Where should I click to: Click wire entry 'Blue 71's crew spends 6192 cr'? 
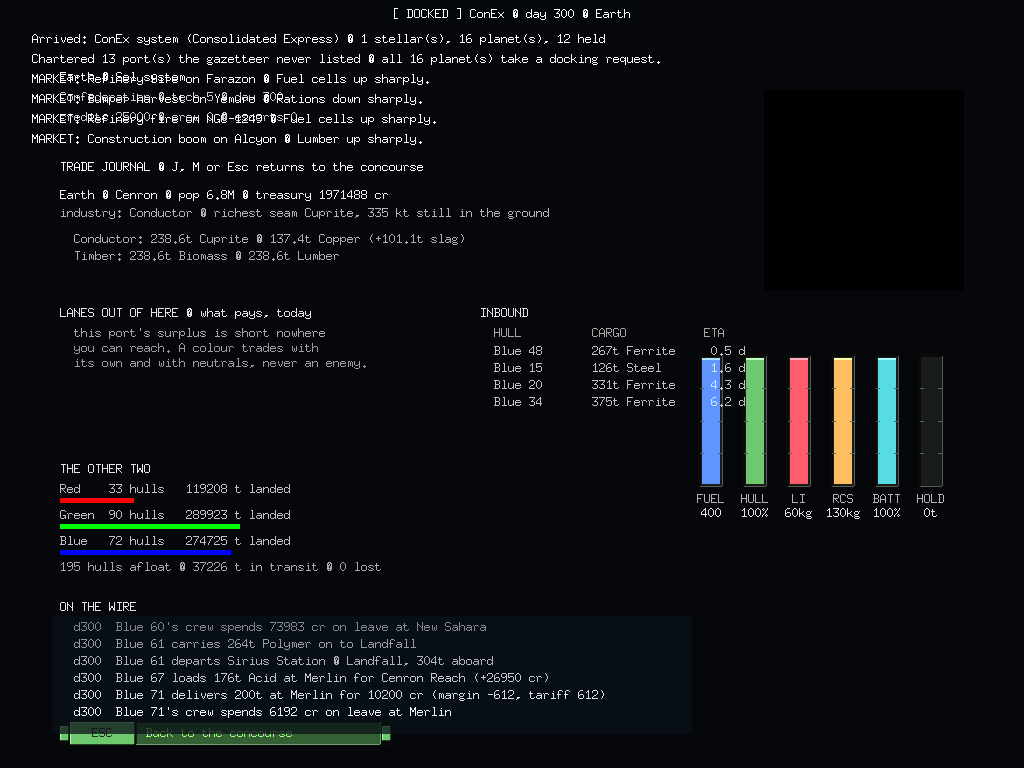coord(263,712)
